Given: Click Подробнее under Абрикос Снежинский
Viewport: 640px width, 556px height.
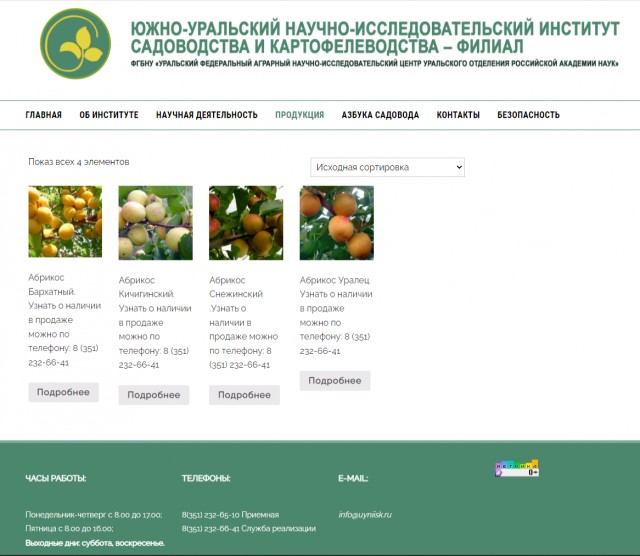Looking at the screenshot, I should pos(244,395).
